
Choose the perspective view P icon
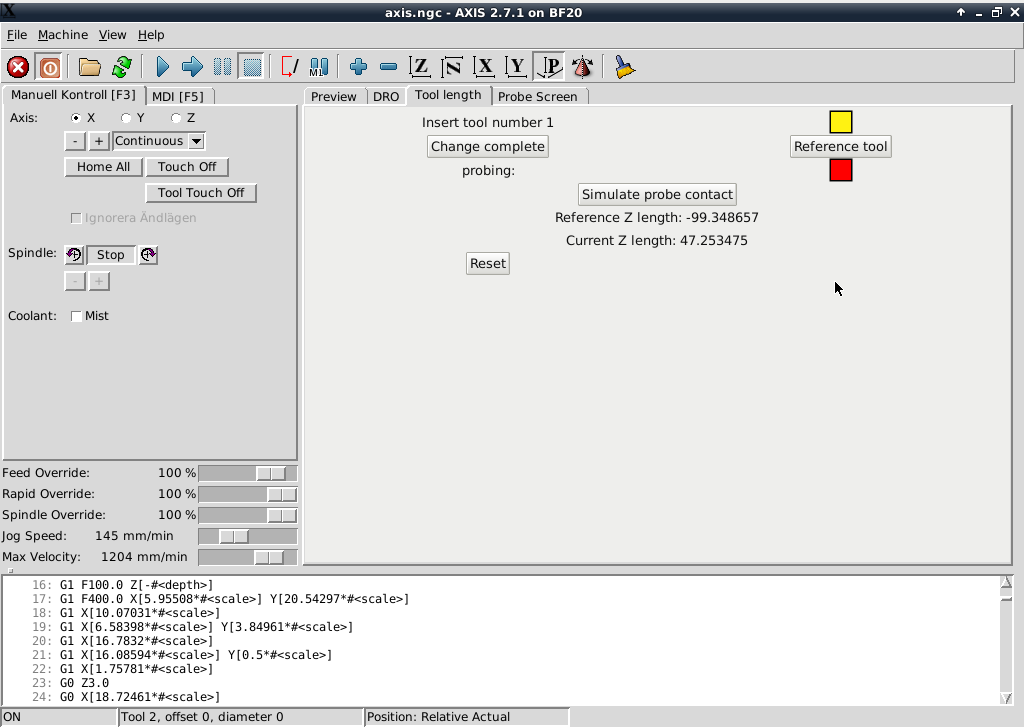click(549, 67)
